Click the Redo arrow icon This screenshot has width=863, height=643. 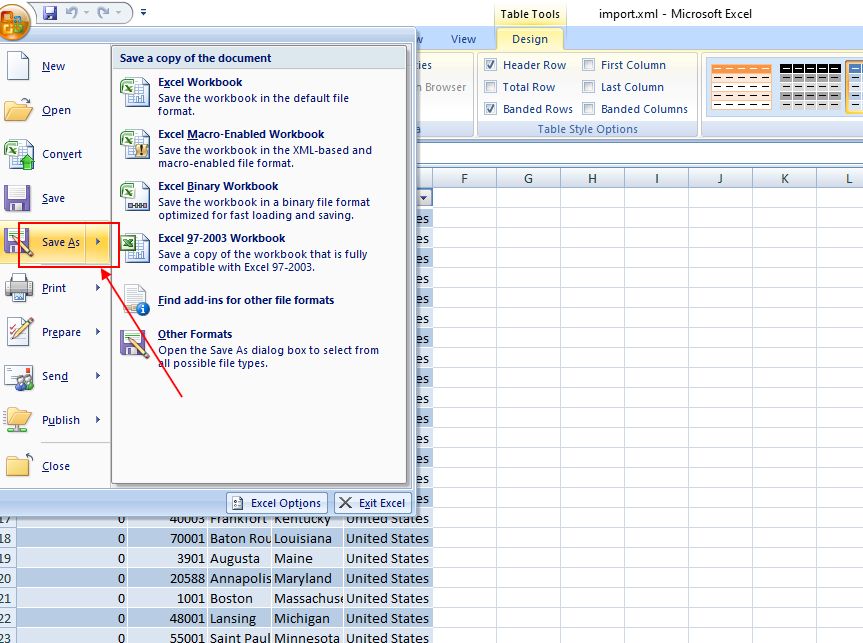(103, 12)
